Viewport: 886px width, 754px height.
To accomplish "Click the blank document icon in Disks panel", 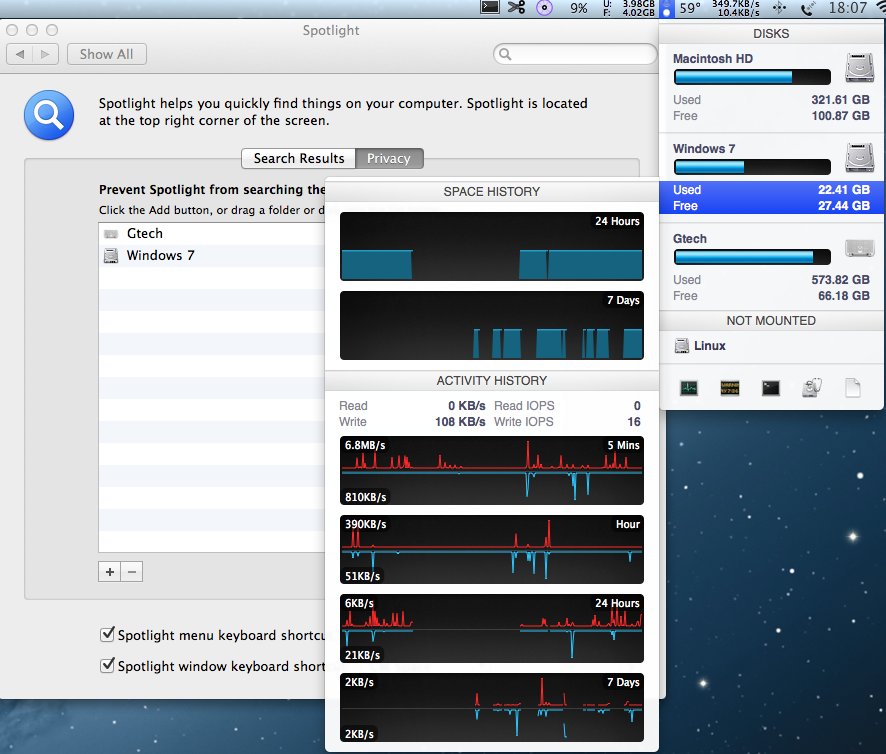I will click(853, 388).
